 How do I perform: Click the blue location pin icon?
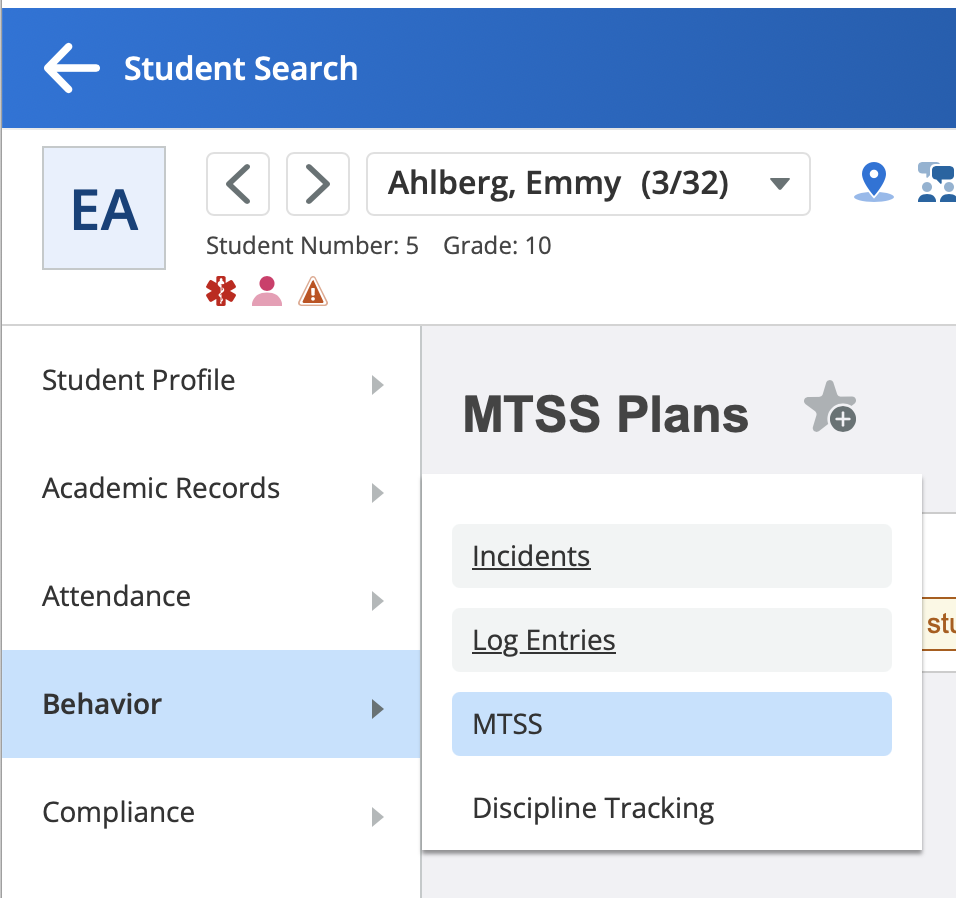pos(874,183)
